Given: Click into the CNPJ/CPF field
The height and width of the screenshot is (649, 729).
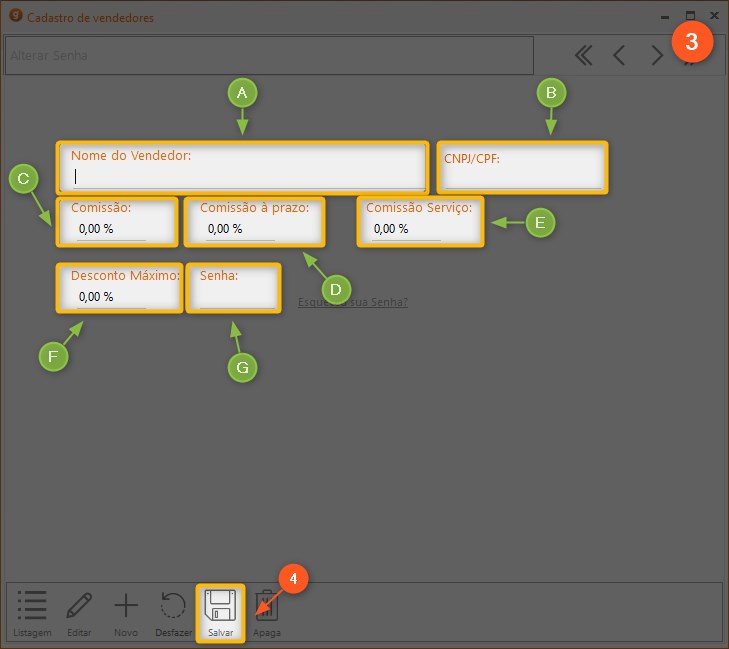Looking at the screenshot, I should coord(522,177).
